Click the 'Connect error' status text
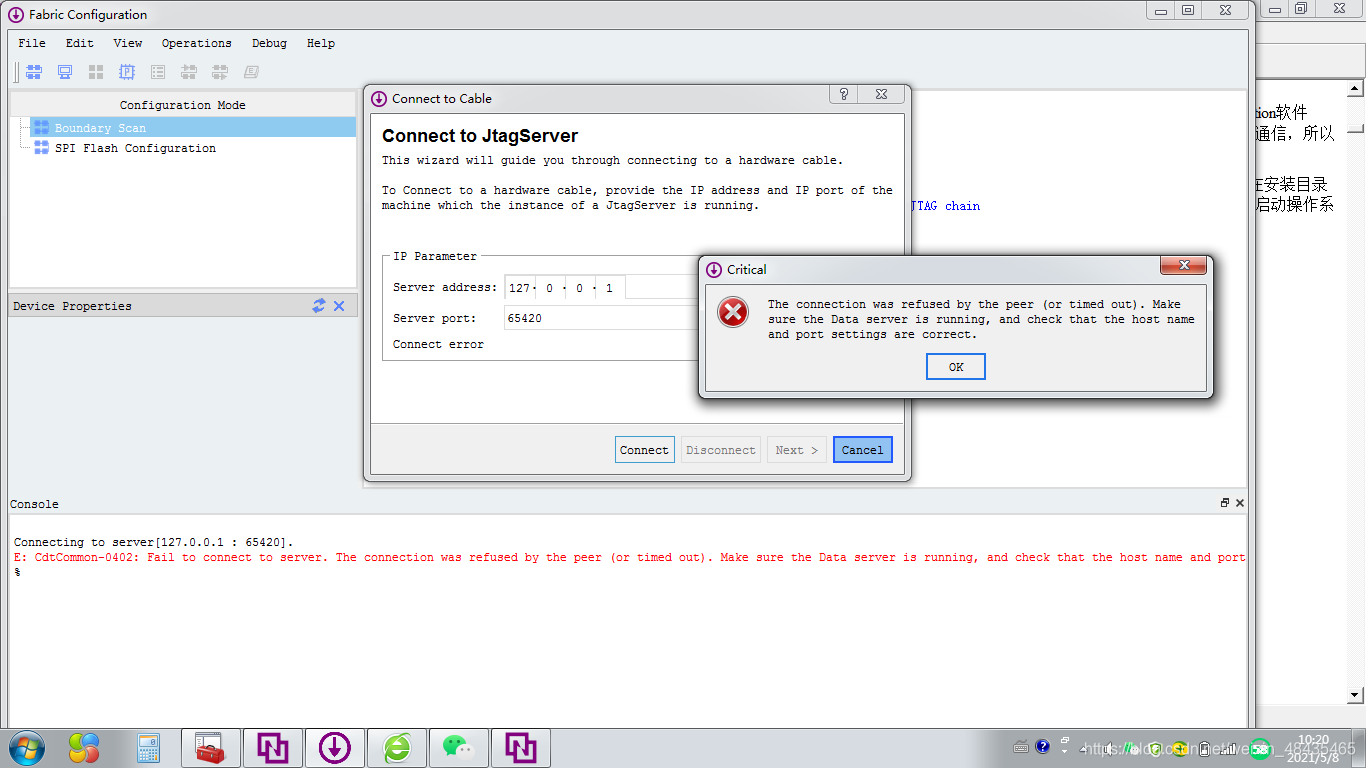 [x=438, y=344]
